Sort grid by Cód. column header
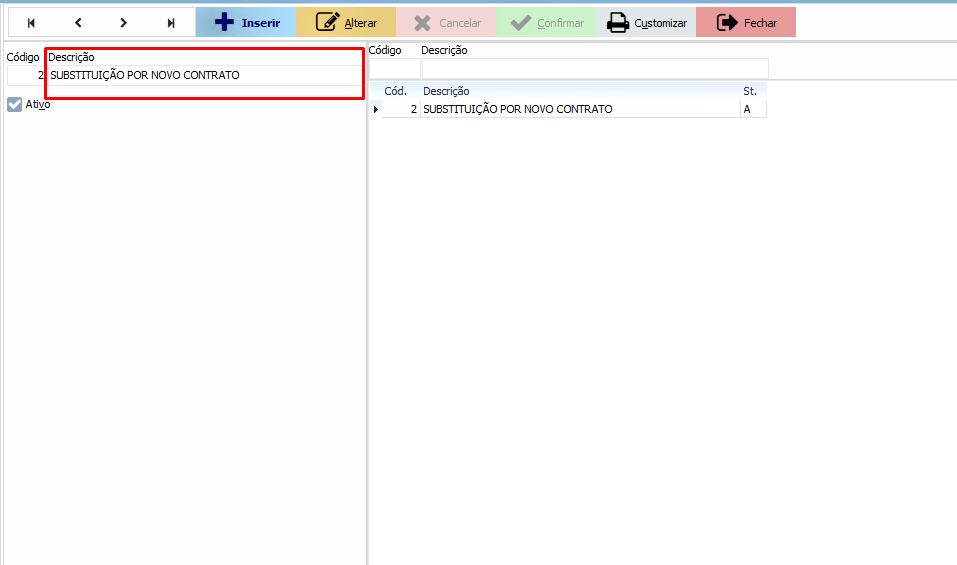The height and width of the screenshot is (565, 957). click(x=396, y=91)
